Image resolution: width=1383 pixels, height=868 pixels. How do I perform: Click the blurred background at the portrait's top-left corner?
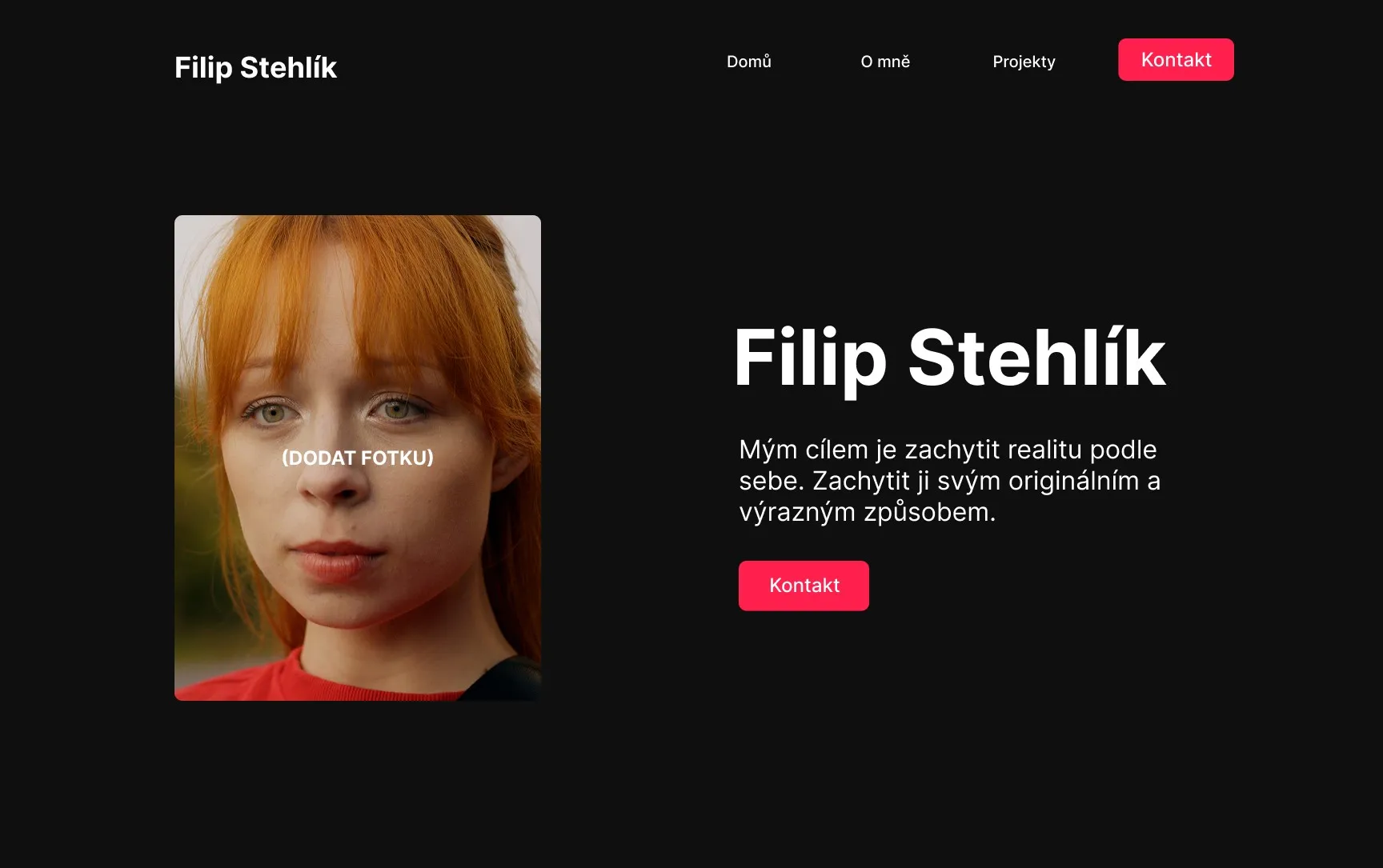coord(192,240)
